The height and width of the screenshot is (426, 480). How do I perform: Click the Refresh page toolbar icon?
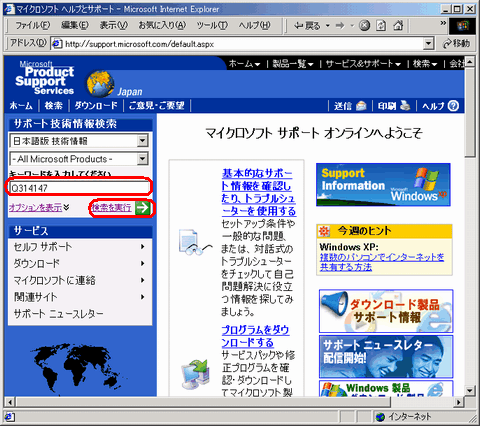(381, 25)
